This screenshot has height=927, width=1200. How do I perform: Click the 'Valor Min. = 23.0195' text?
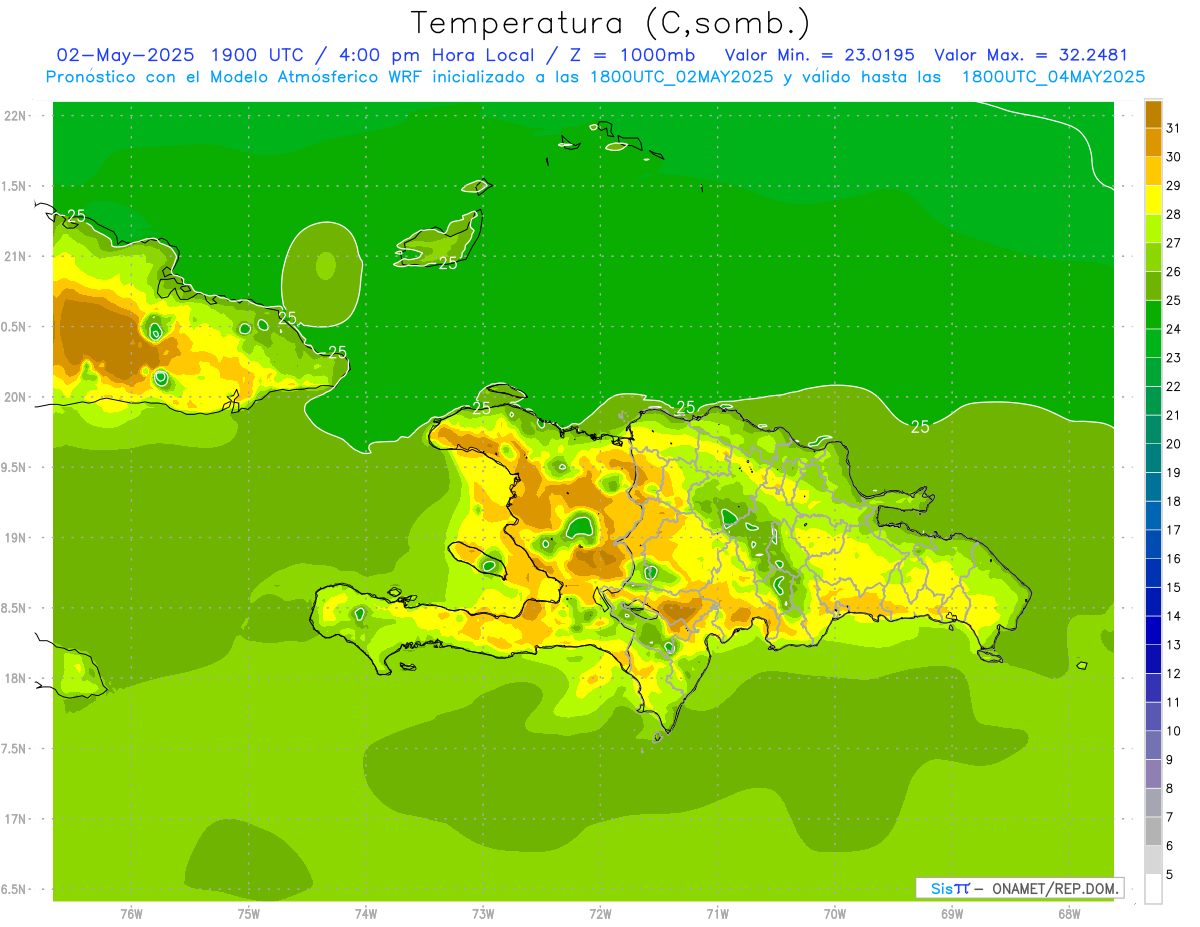[820, 54]
